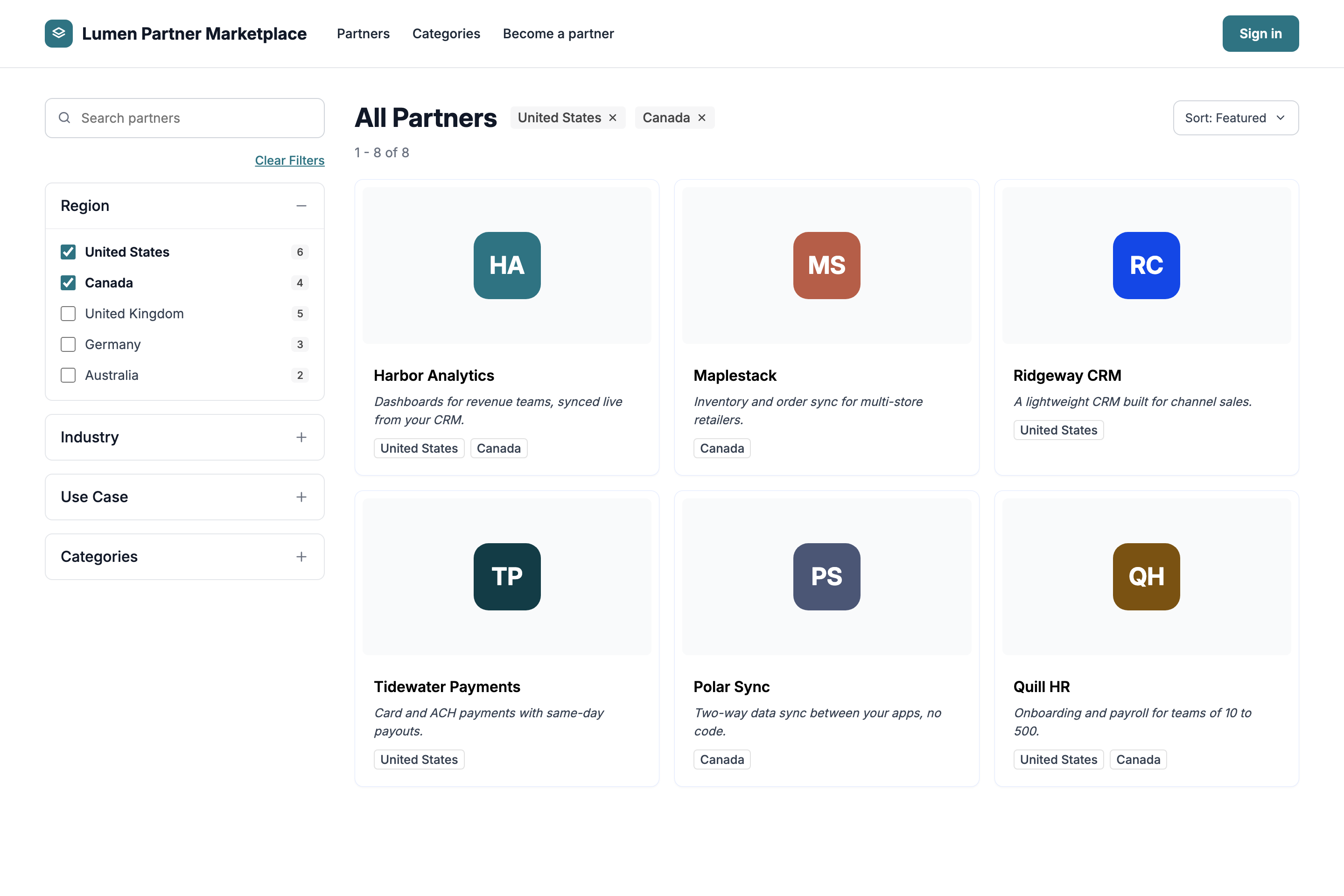Open the Tidewater Payments TP logo
The image size is (1344, 896).
click(x=507, y=577)
